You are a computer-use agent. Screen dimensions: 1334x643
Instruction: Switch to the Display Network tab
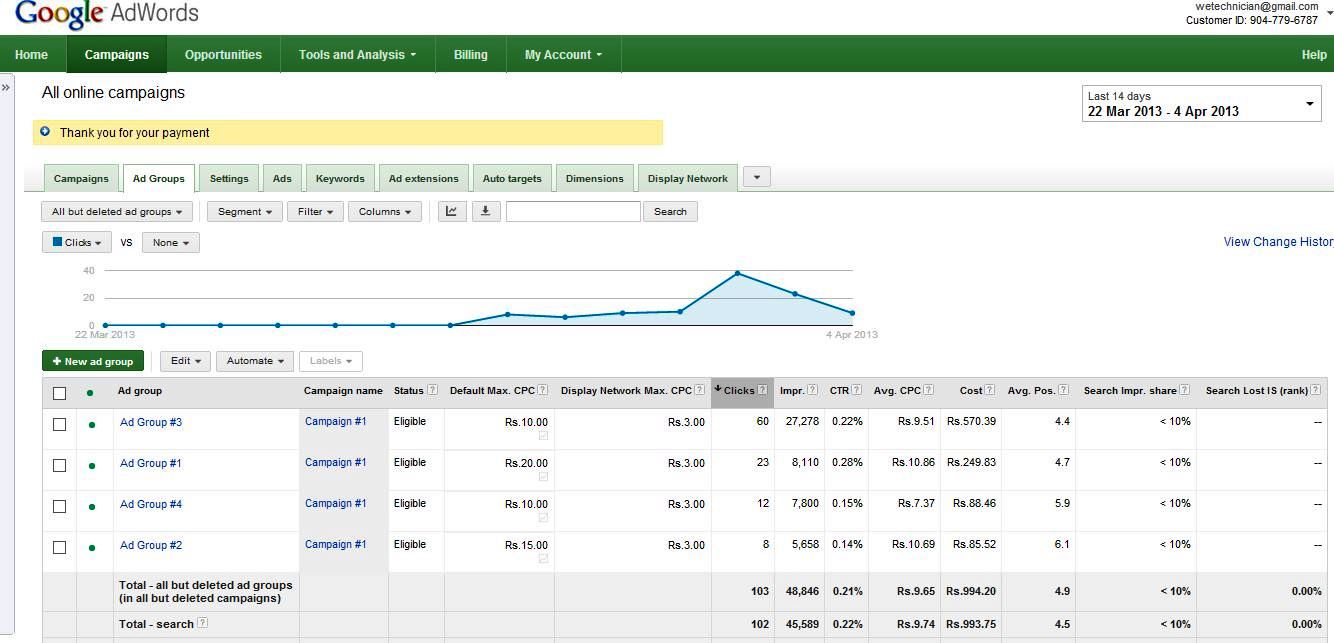click(x=688, y=178)
